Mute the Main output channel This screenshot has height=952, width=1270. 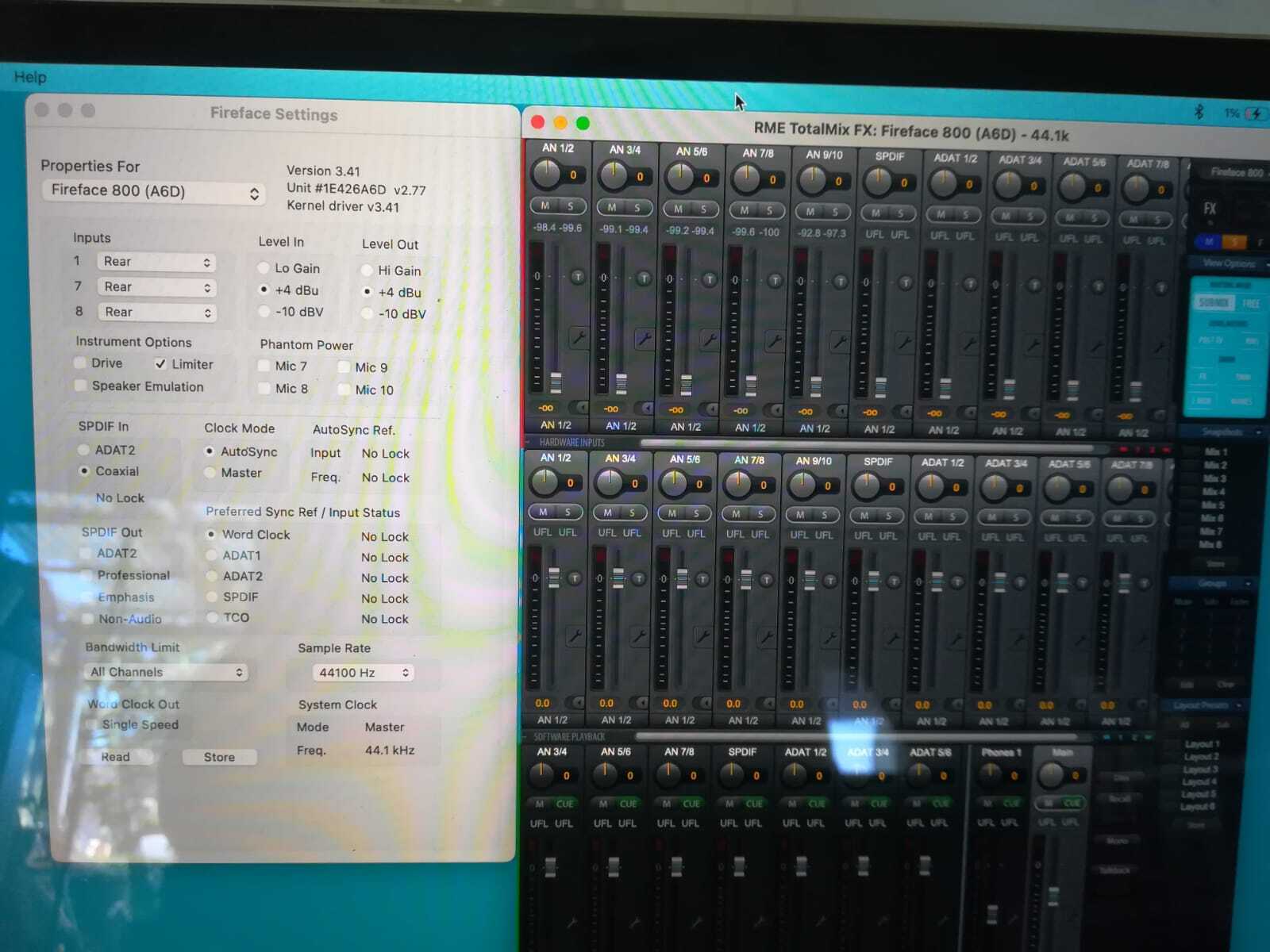coord(1049,803)
